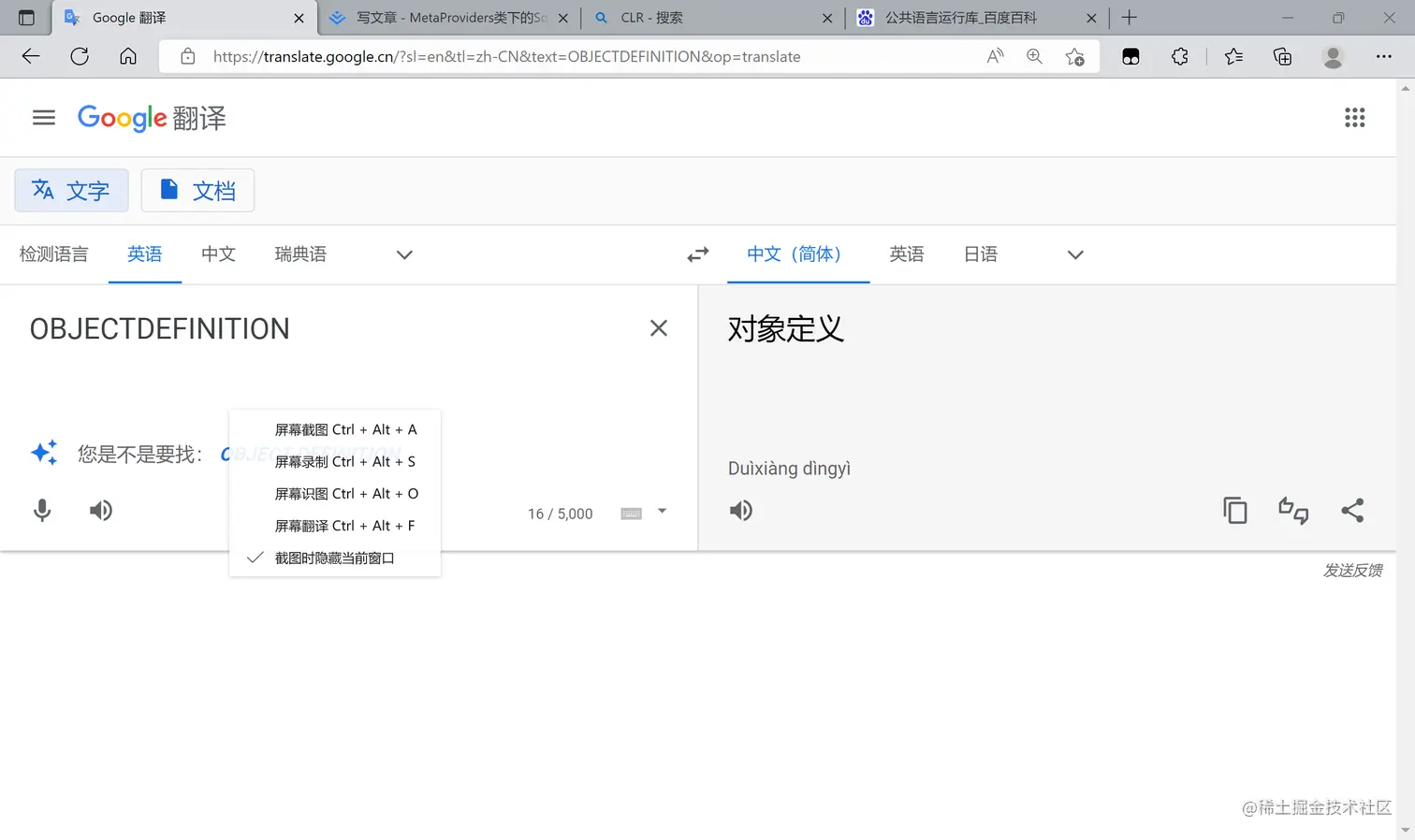Go to browser home page

(128, 56)
